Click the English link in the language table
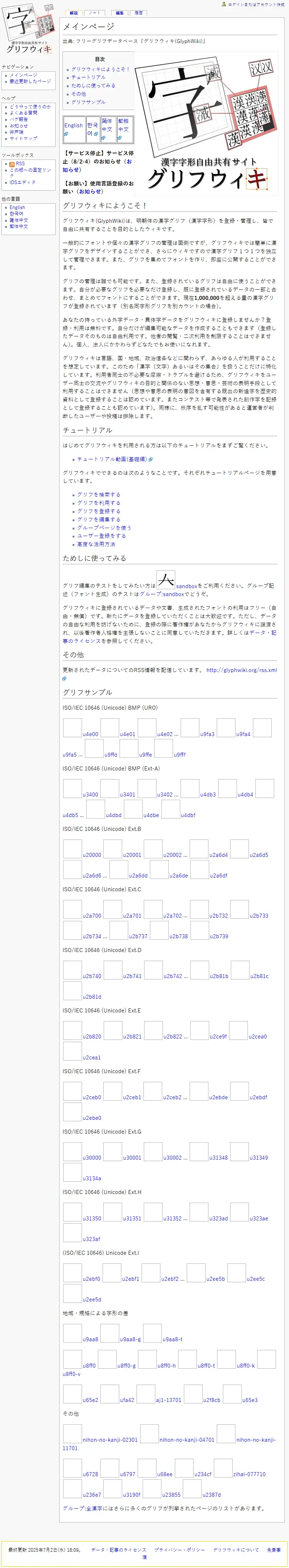The image size is (289, 1568). pyautogui.click(x=74, y=126)
